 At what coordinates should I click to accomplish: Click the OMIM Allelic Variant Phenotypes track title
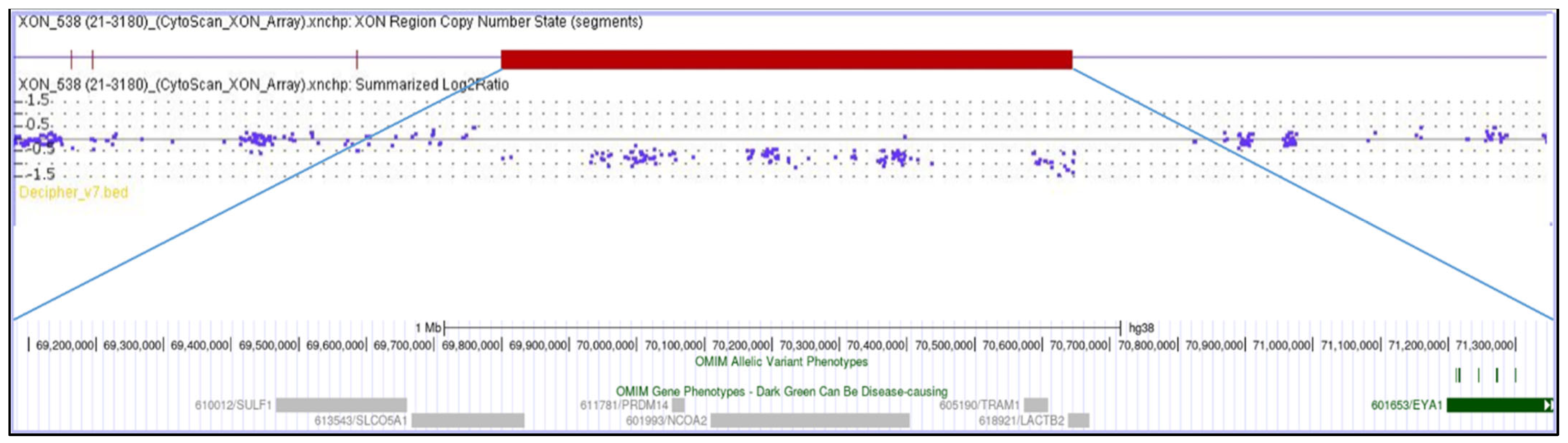(781, 361)
